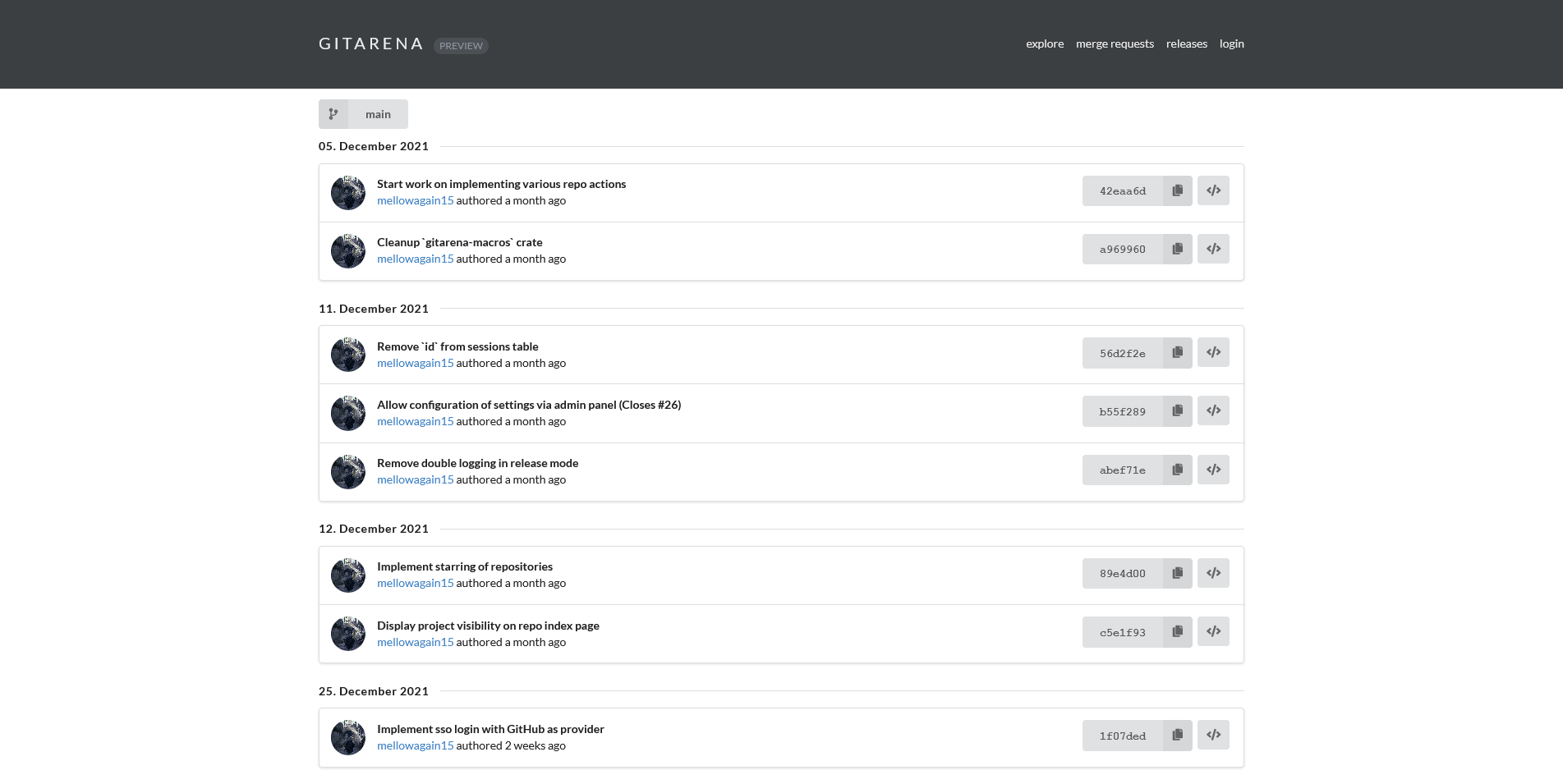Browse code at commit a969960
Viewport: 1563px width, 784px height.
tap(1213, 249)
